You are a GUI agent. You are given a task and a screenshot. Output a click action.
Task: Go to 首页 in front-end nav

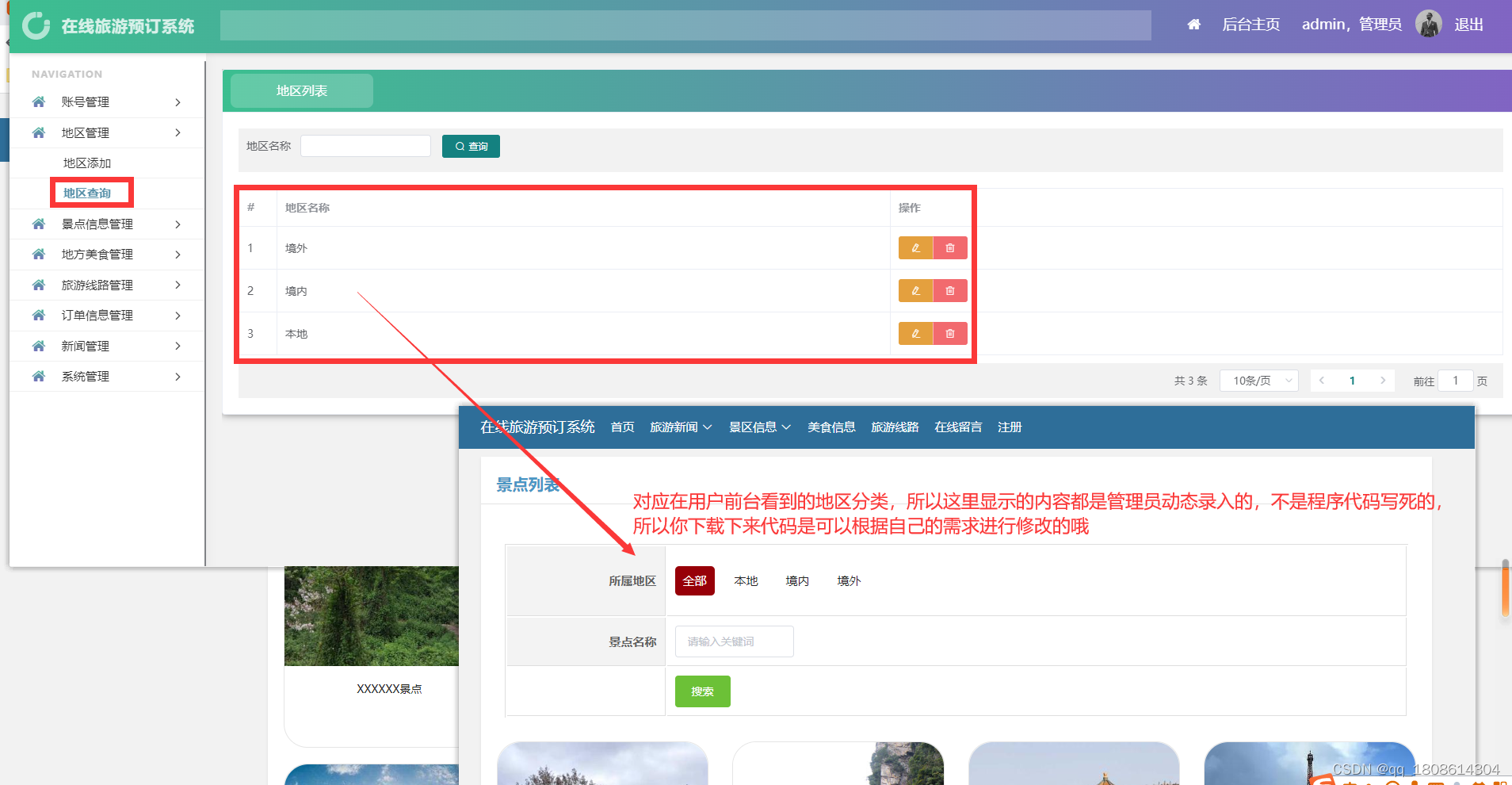point(622,427)
